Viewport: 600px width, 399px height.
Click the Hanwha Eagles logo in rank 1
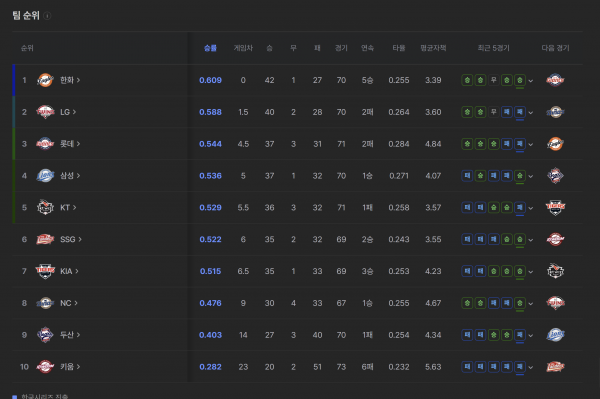click(x=45, y=80)
